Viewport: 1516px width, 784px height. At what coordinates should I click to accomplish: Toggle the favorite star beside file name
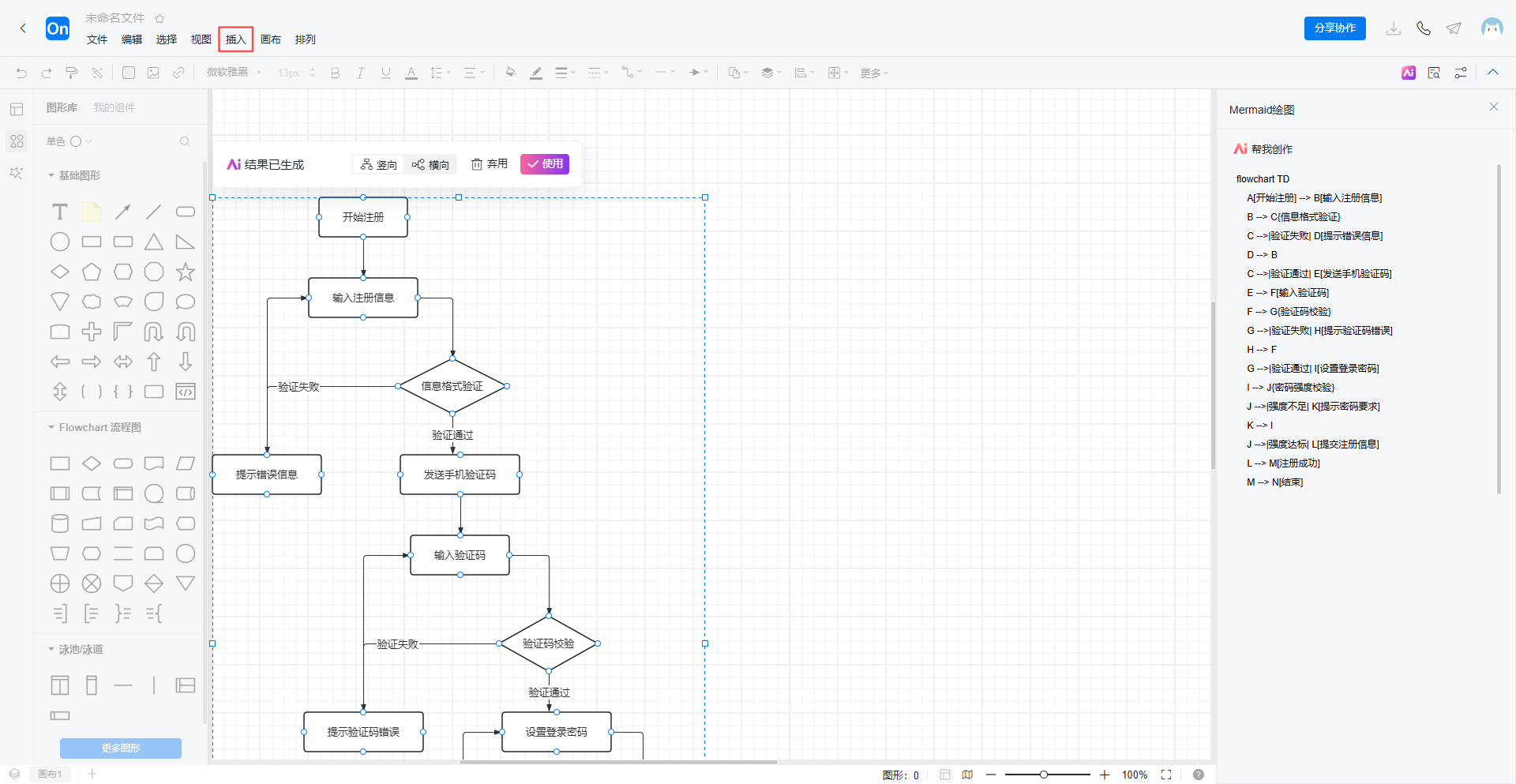(159, 18)
